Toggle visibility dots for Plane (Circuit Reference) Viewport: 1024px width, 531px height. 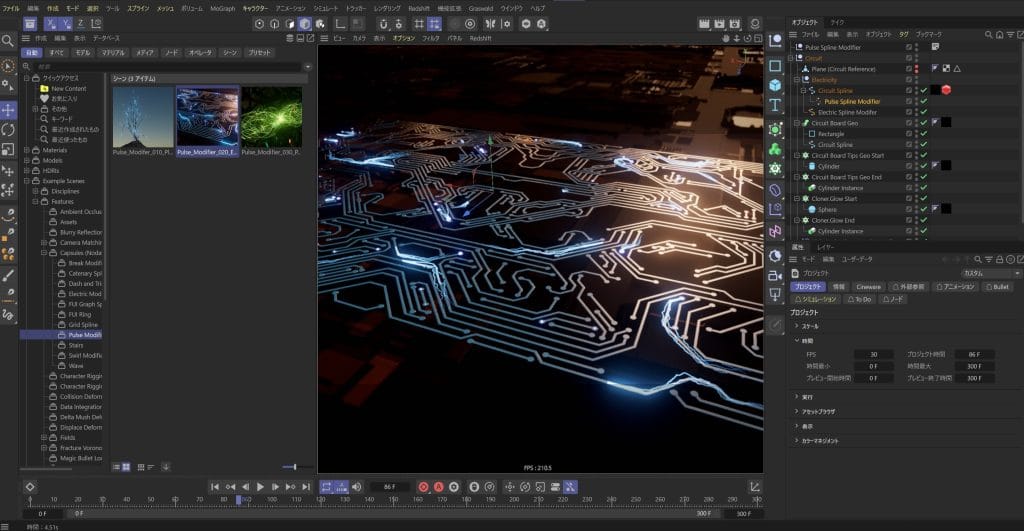tap(918, 69)
